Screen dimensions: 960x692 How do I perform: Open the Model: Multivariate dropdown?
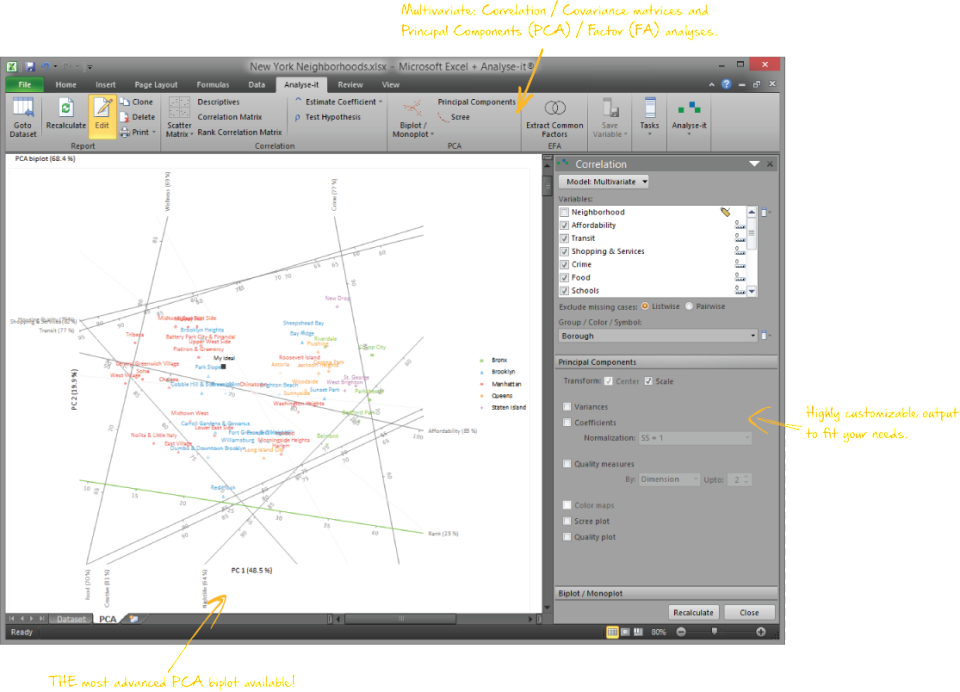[603, 182]
